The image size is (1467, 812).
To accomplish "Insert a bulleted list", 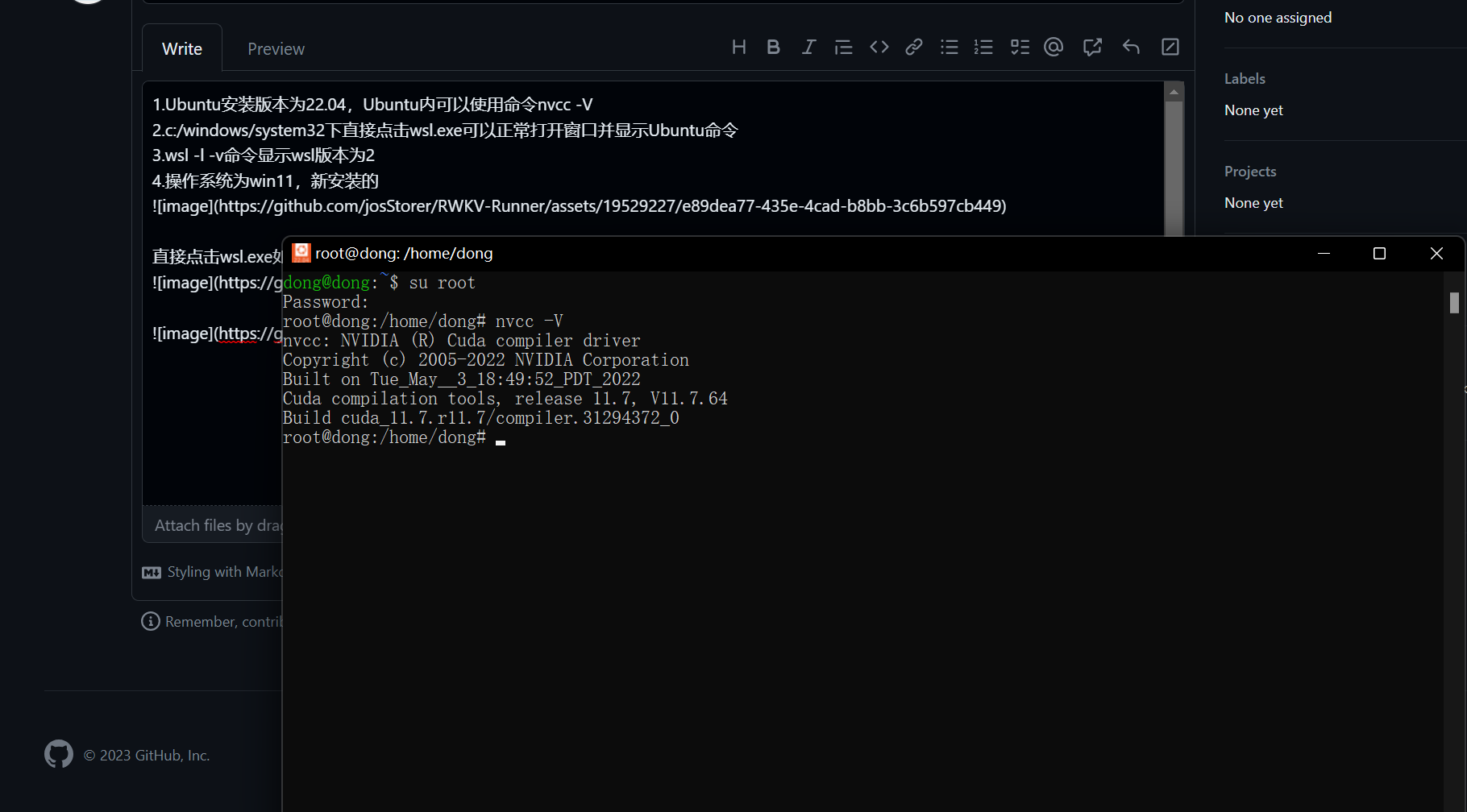I will click(949, 47).
